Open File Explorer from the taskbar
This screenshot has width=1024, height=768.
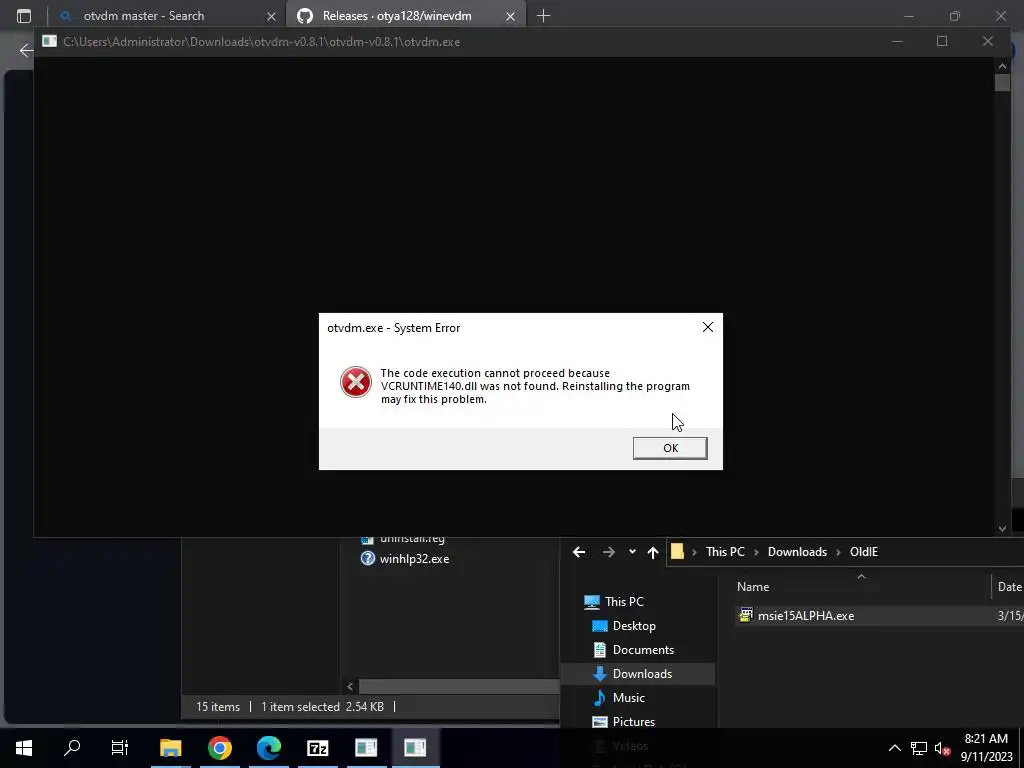pyautogui.click(x=170, y=748)
